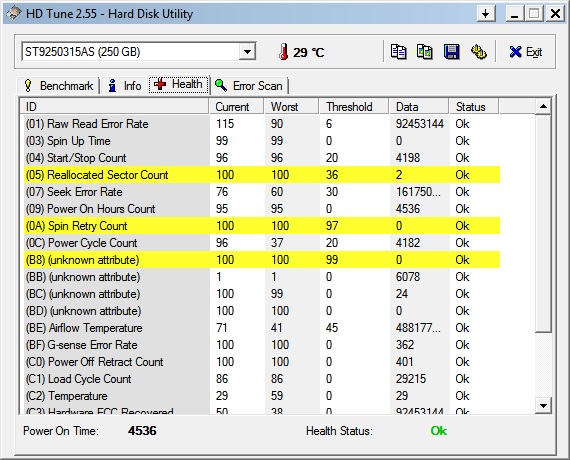Select the (B8) unknown attribute row
The height and width of the screenshot is (460, 570).
pyautogui.click(x=262, y=260)
